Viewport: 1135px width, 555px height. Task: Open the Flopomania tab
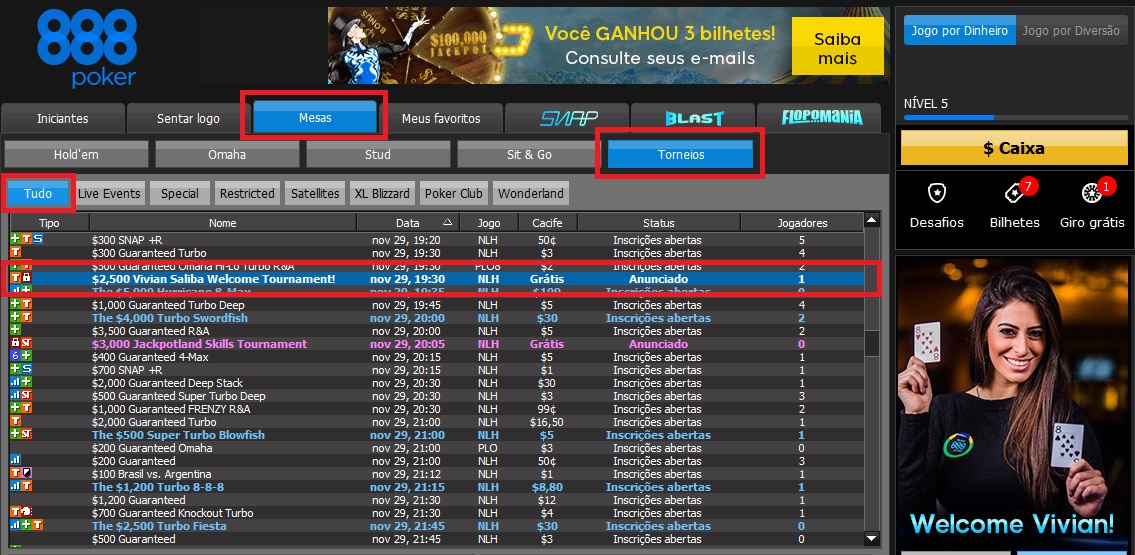click(x=819, y=119)
